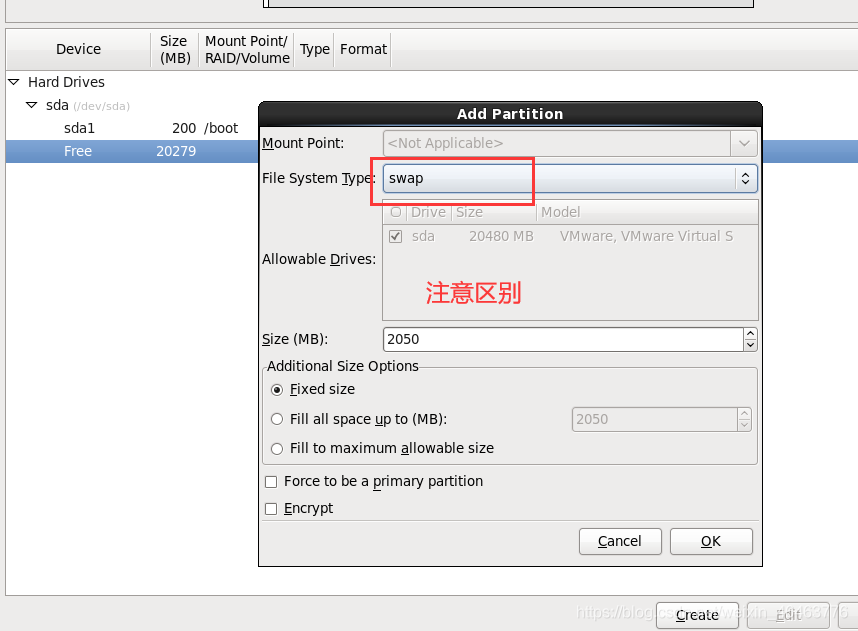Increase Size (MB) with up arrow
858x631 pixels.
750,333
